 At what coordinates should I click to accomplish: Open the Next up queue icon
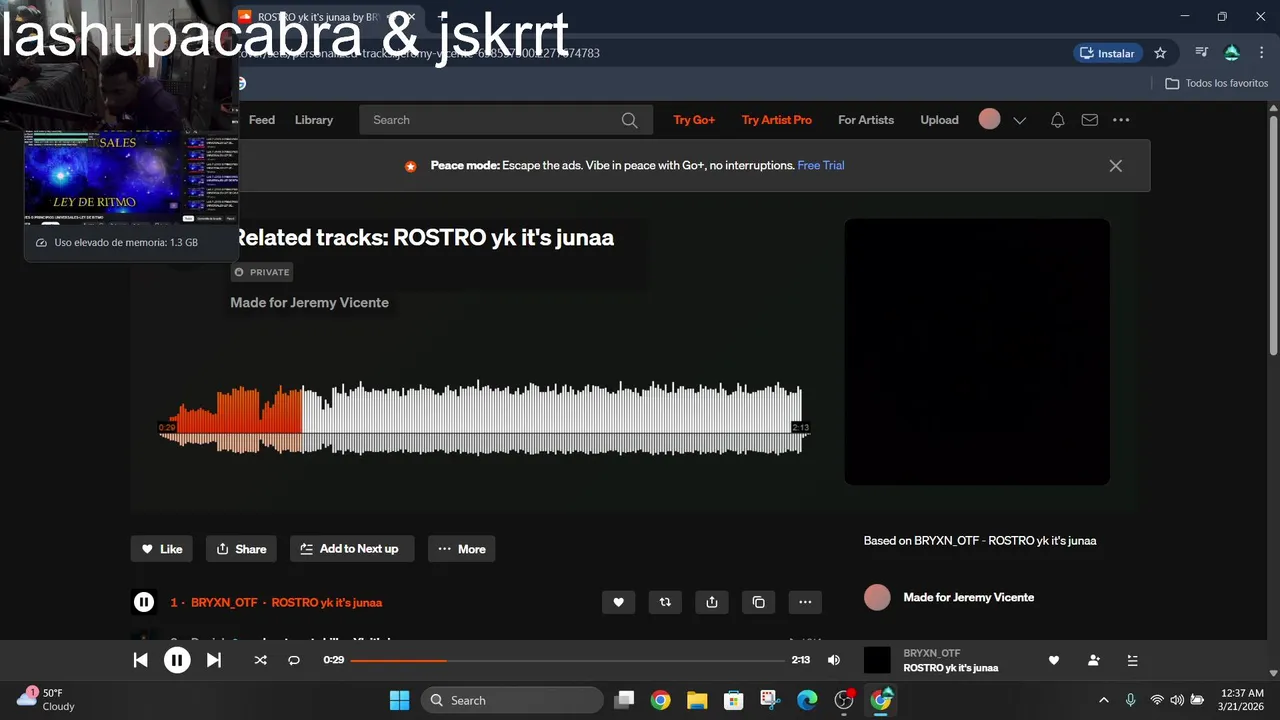(1133, 660)
